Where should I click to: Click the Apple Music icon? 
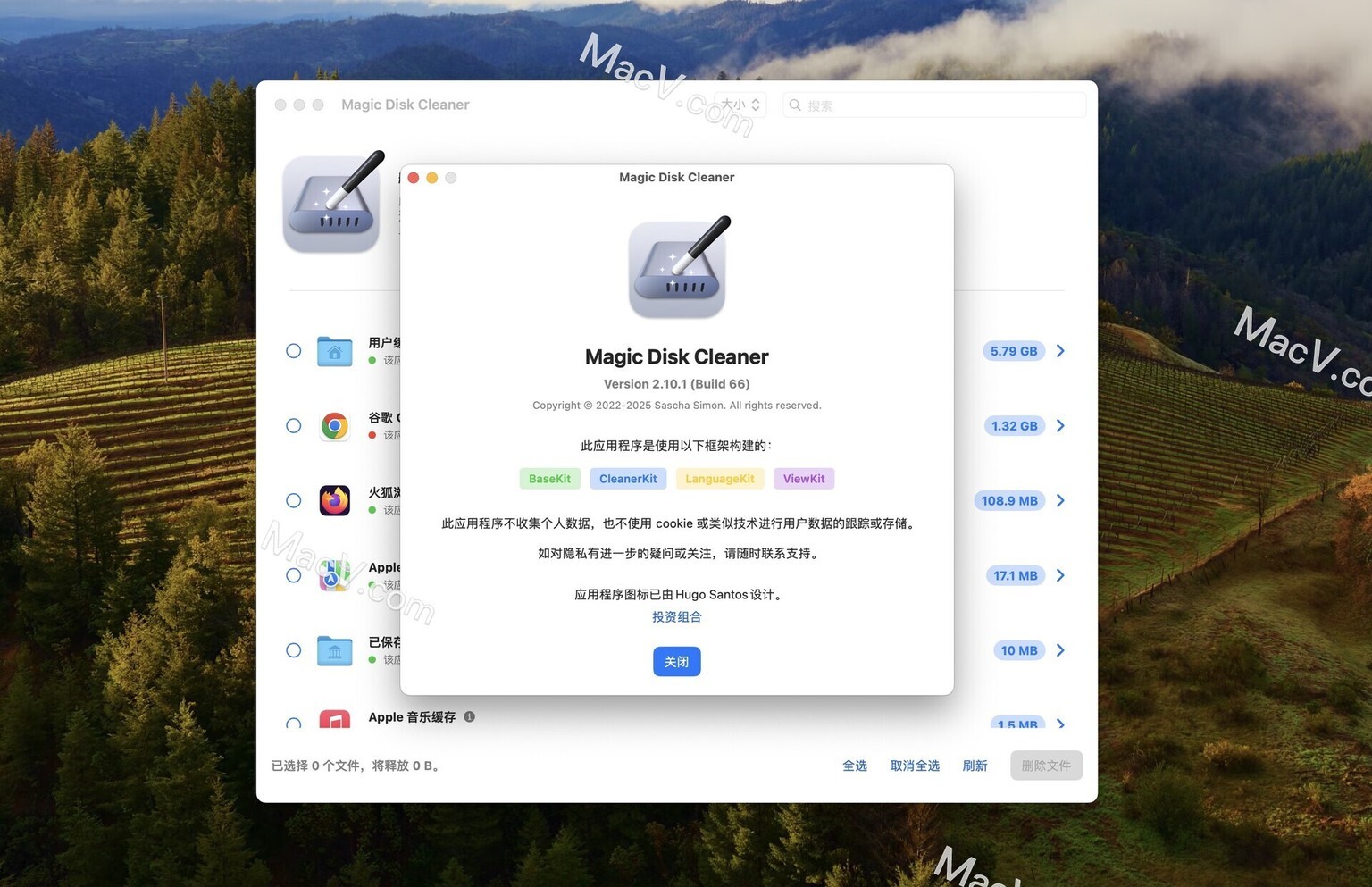(x=334, y=720)
